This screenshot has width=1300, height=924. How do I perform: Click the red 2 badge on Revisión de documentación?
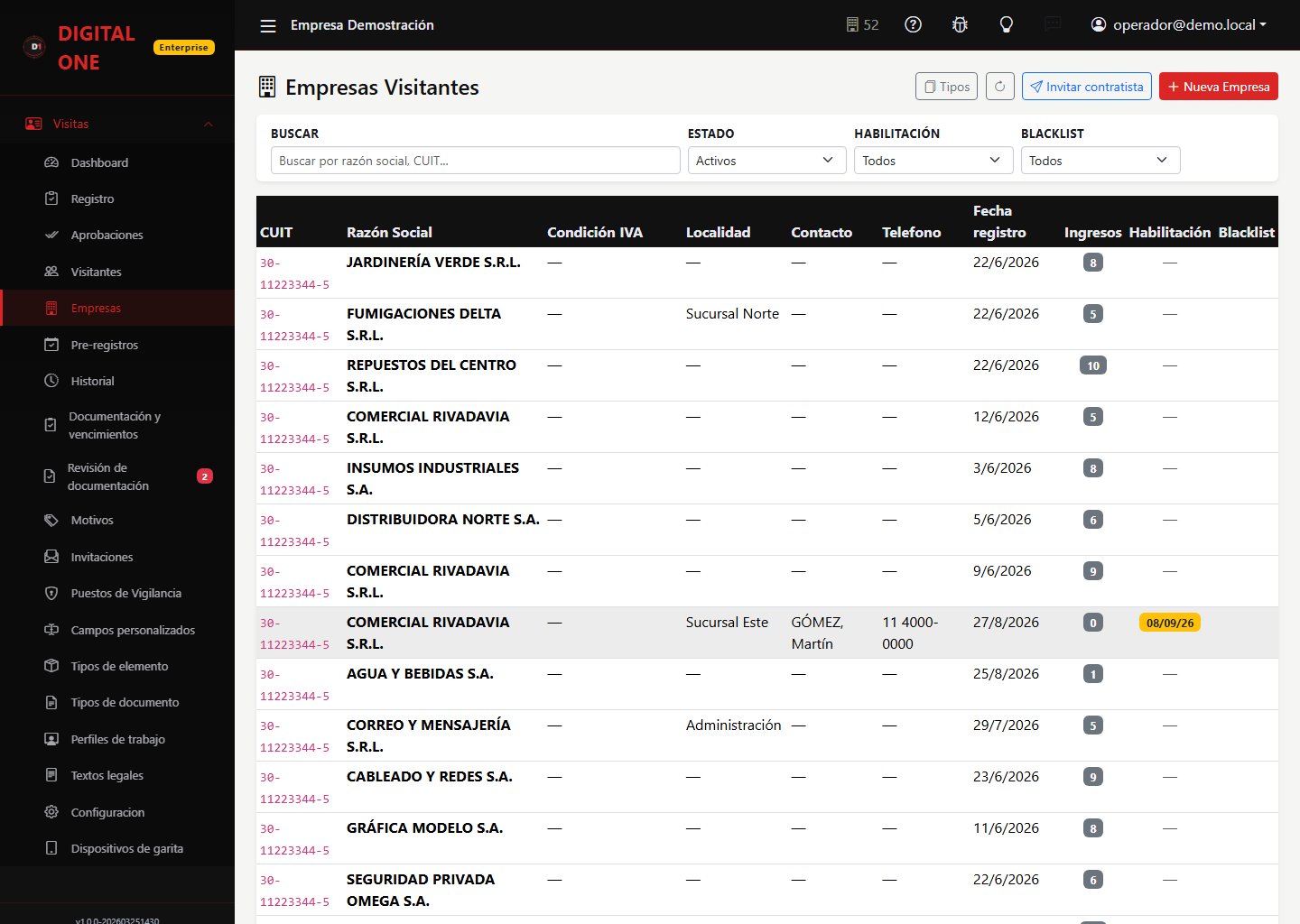pos(205,476)
